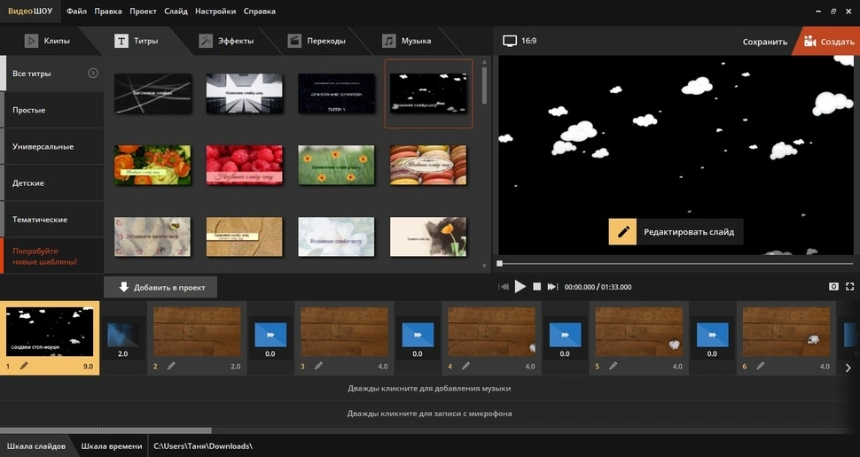The image size is (860, 457).
Task: Open the fullscreen preview icon
Action: point(850,286)
